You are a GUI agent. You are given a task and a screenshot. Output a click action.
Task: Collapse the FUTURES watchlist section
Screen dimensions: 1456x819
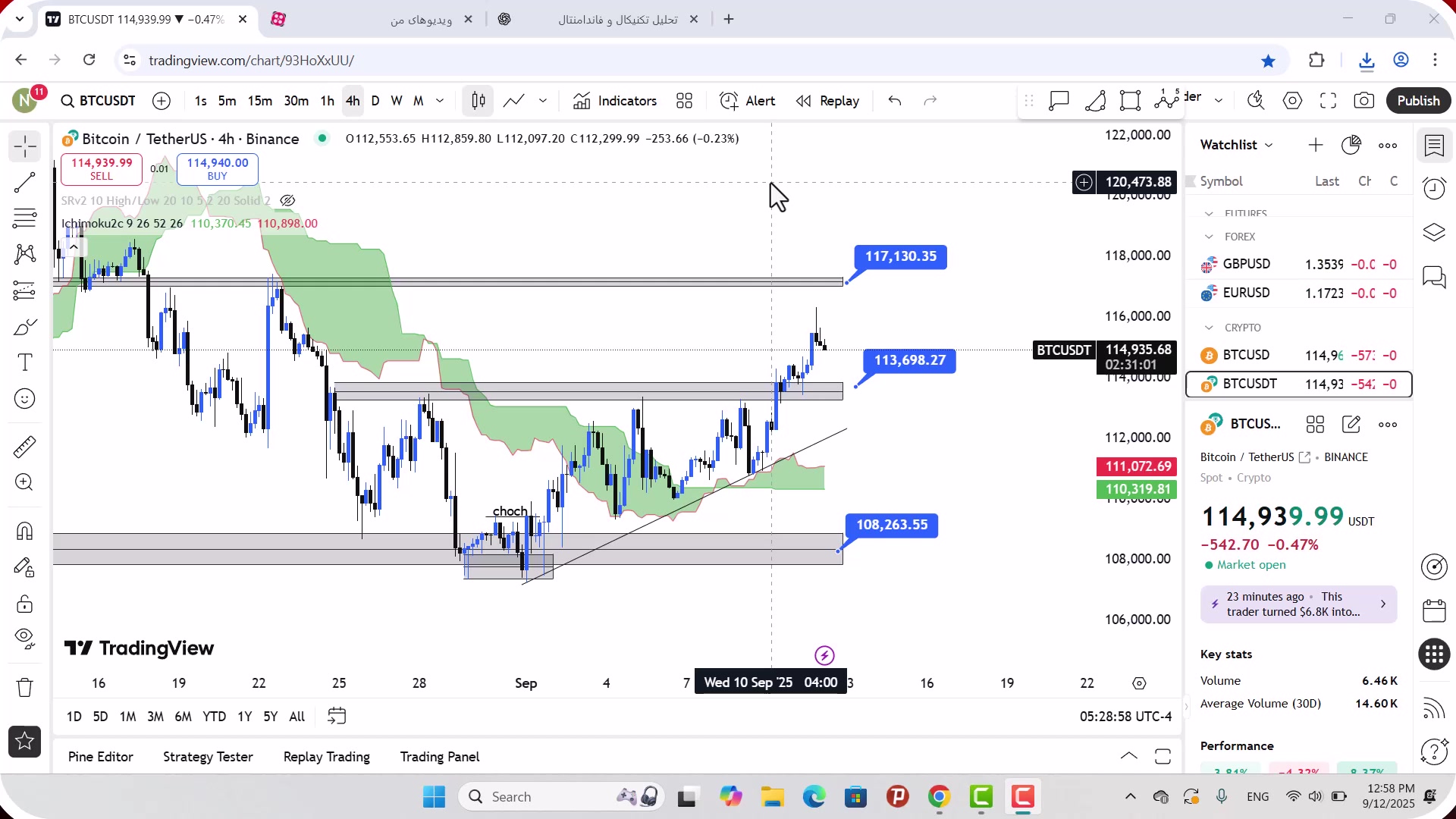click(x=1209, y=214)
